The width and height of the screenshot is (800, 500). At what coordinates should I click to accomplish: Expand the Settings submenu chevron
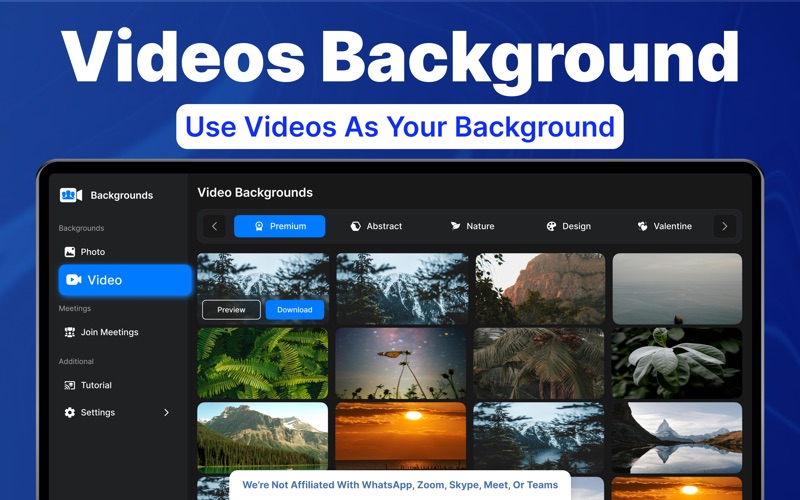pyautogui.click(x=166, y=412)
